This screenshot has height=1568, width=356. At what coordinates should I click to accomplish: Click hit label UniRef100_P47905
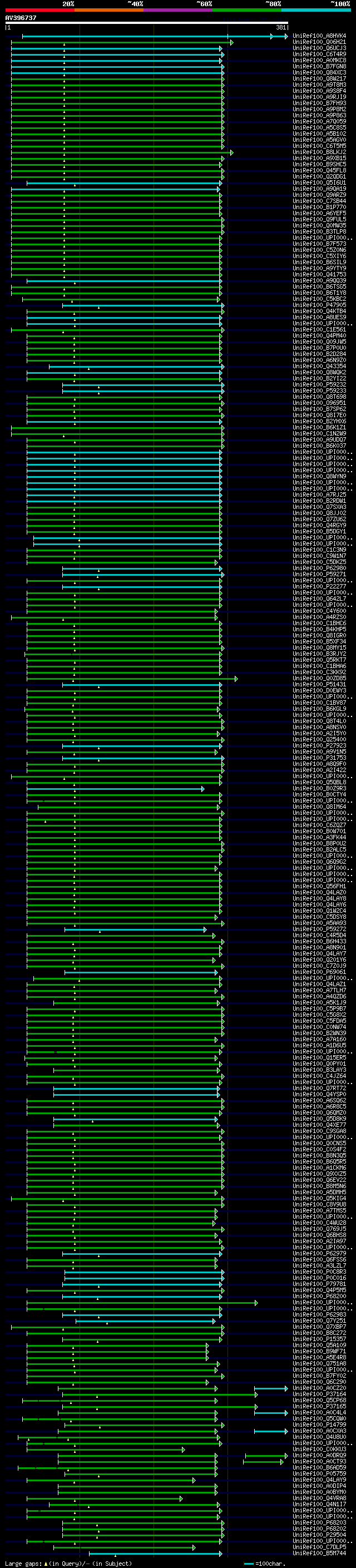tap(319, 305)
